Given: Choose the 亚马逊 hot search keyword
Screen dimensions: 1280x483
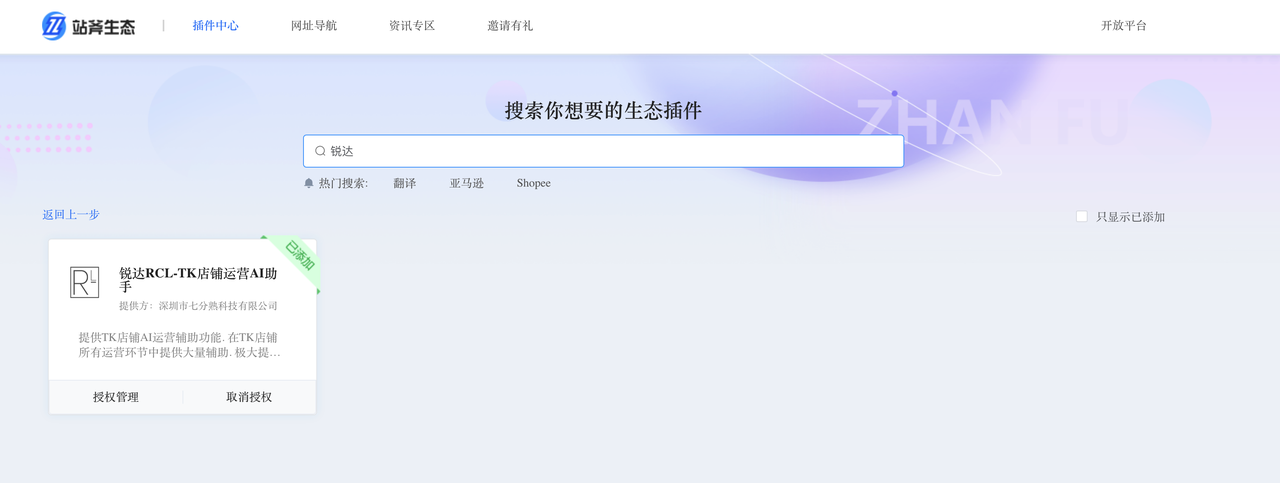Looking at the screenshot, I should tap(467, 183).
